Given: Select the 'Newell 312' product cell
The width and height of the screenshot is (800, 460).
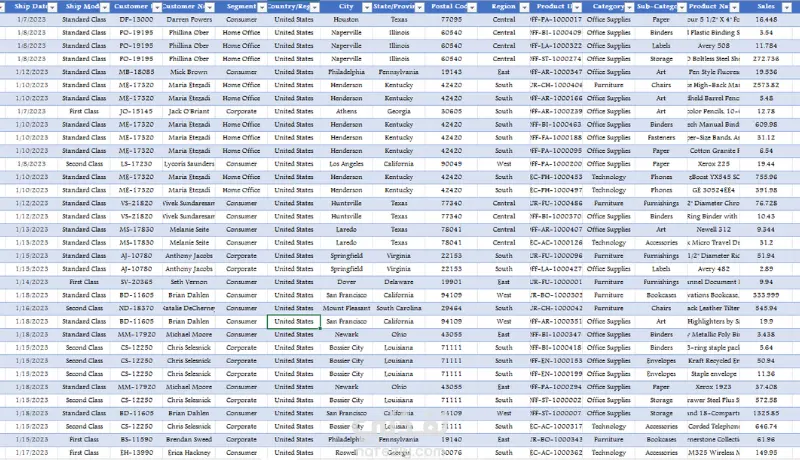Looking at the screenshot, I should (x=713, y=229).
